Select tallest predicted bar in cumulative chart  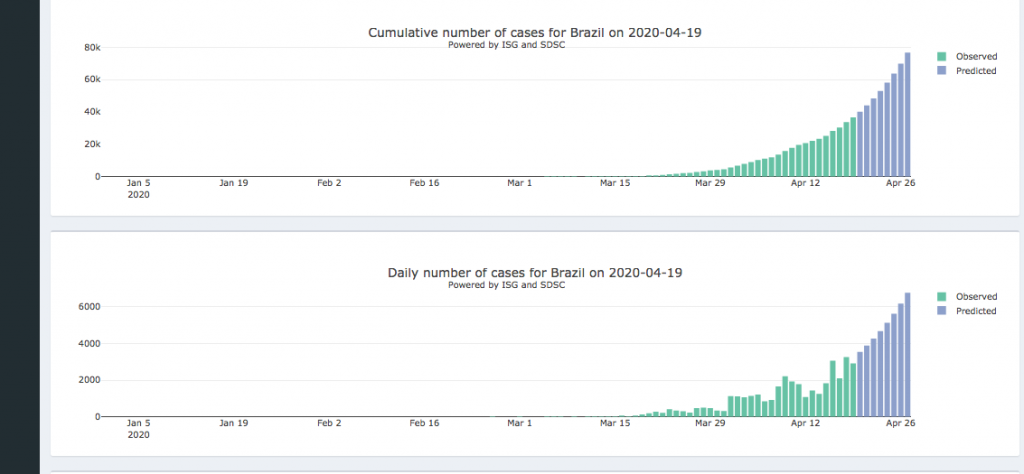click(x=907, y=114)
